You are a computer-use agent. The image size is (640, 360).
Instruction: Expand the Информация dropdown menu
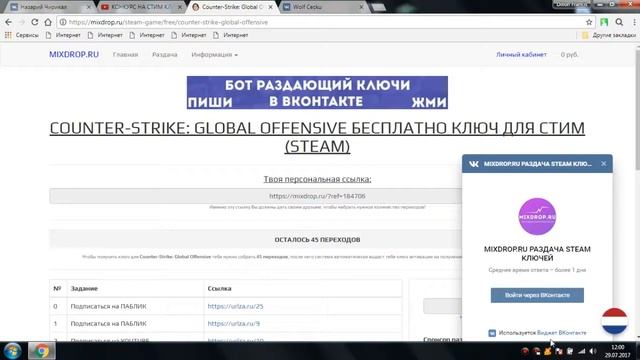click(214, 54)
